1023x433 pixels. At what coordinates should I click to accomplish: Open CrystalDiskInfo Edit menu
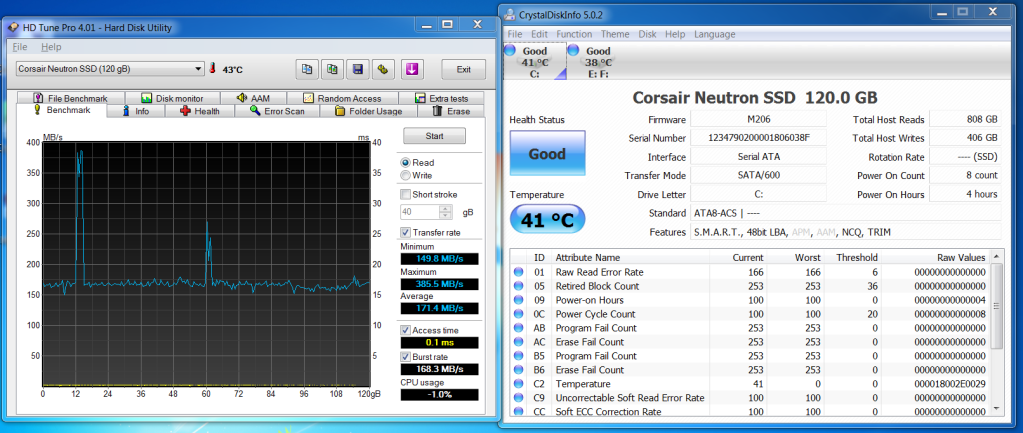tap(540, 34)
